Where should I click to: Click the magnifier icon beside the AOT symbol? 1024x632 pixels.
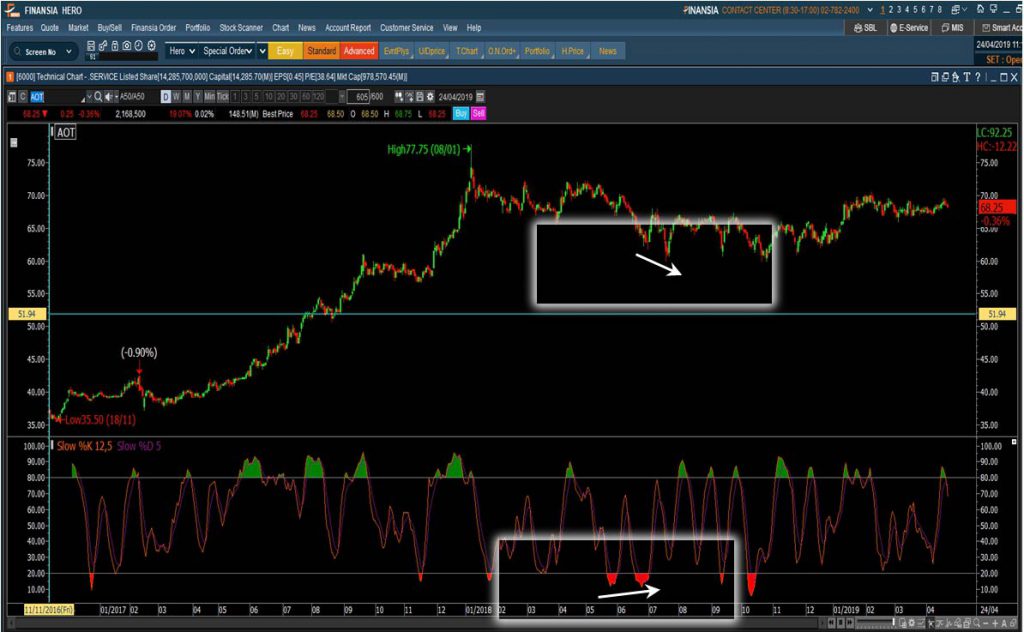(98, 97)
